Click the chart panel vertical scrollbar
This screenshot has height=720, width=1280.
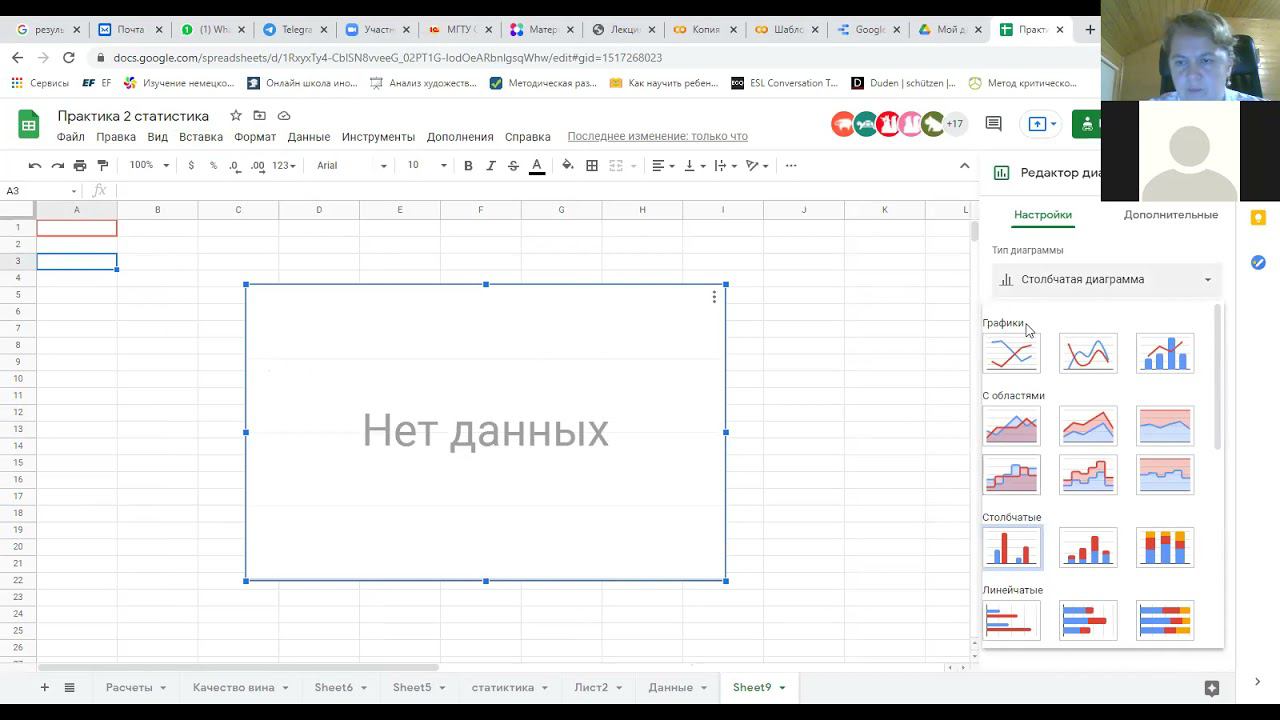(x=1217, y=378)
